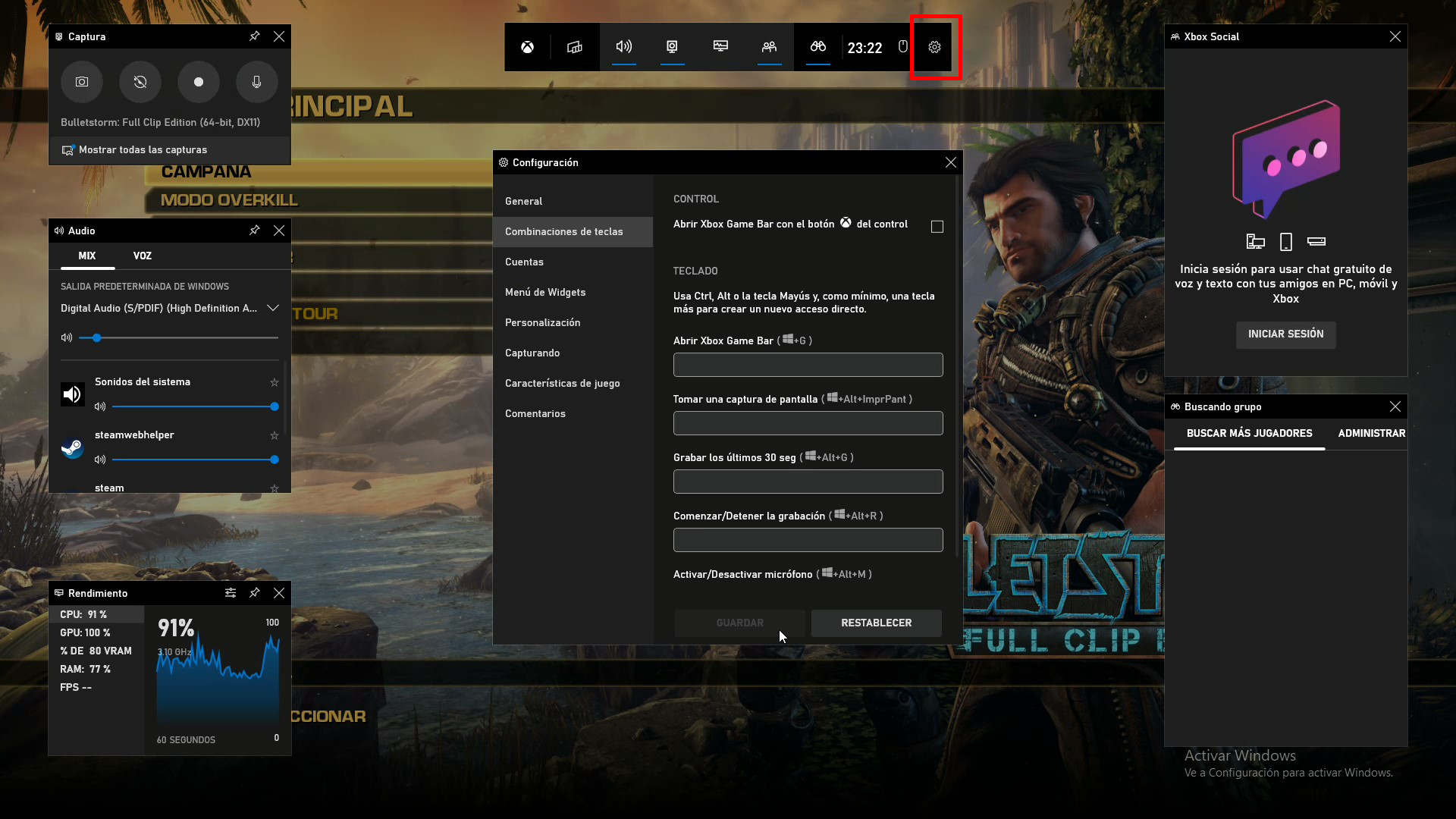The width and height of the screenshot is (1456, 819).
Task: Open the Audio widget from Game Bar
Action: (623, 47)
